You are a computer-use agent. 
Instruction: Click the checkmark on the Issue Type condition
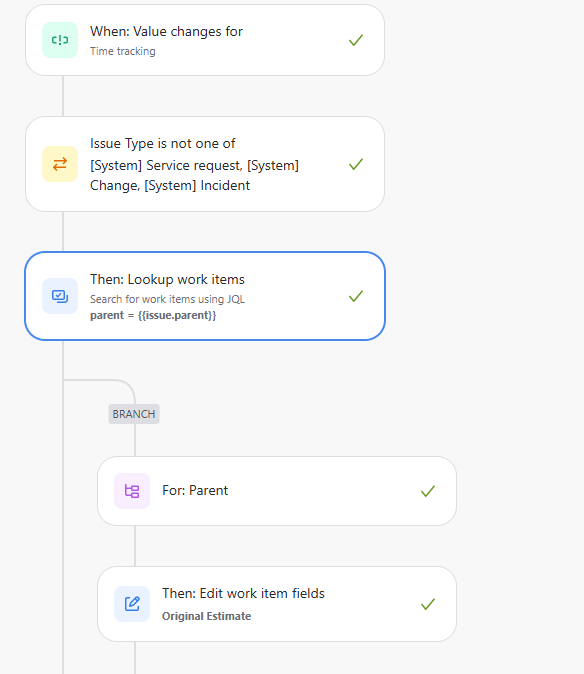tap(356, 164)
